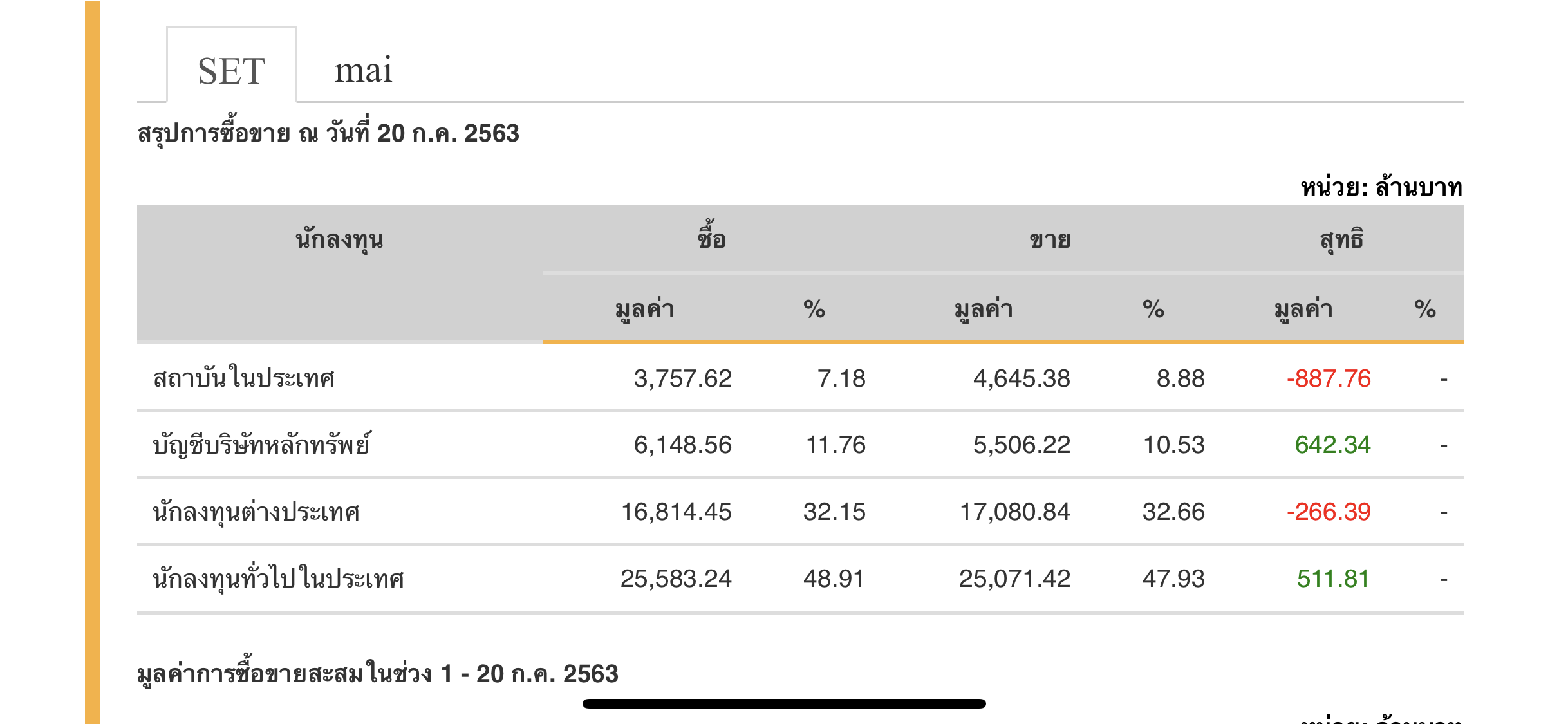
Task: Click the green net value 511.81
Action: (1332, 579)
